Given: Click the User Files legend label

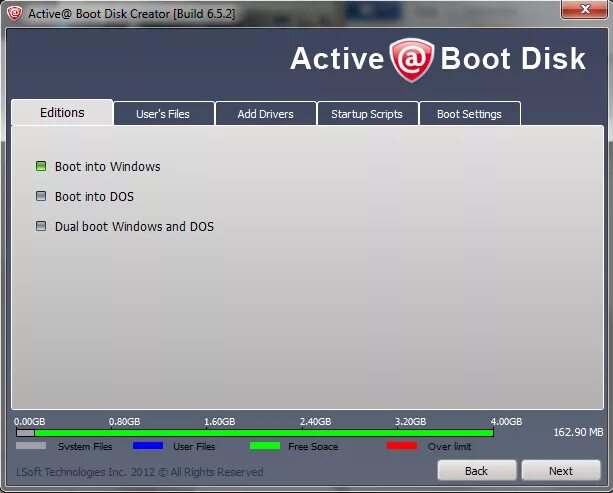Looking at the screenshot, I should click(194, 446).
